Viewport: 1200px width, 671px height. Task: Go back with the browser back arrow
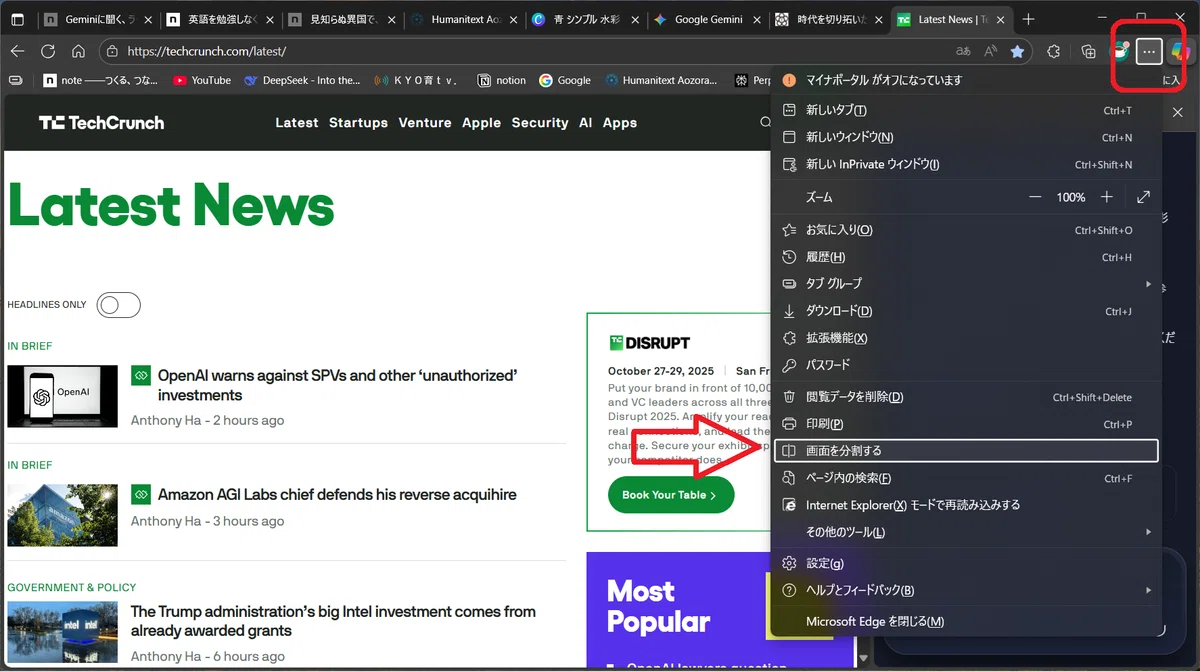tap(17, 51)
